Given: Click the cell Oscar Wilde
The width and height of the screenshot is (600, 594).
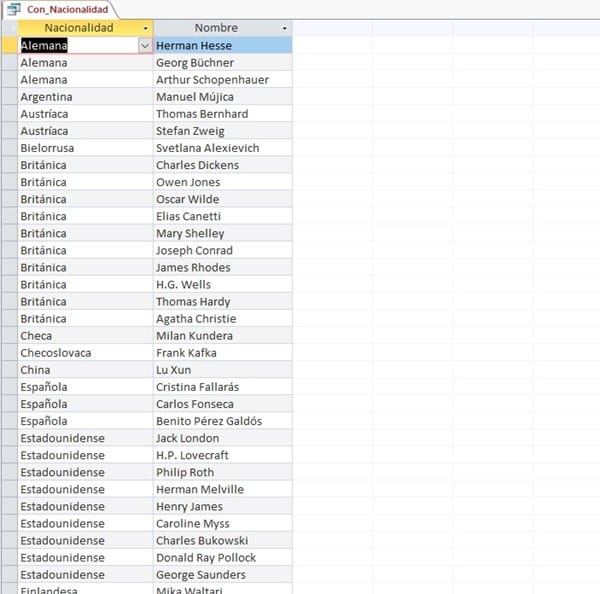Looking at the screenshot, I should coord(223,199).
